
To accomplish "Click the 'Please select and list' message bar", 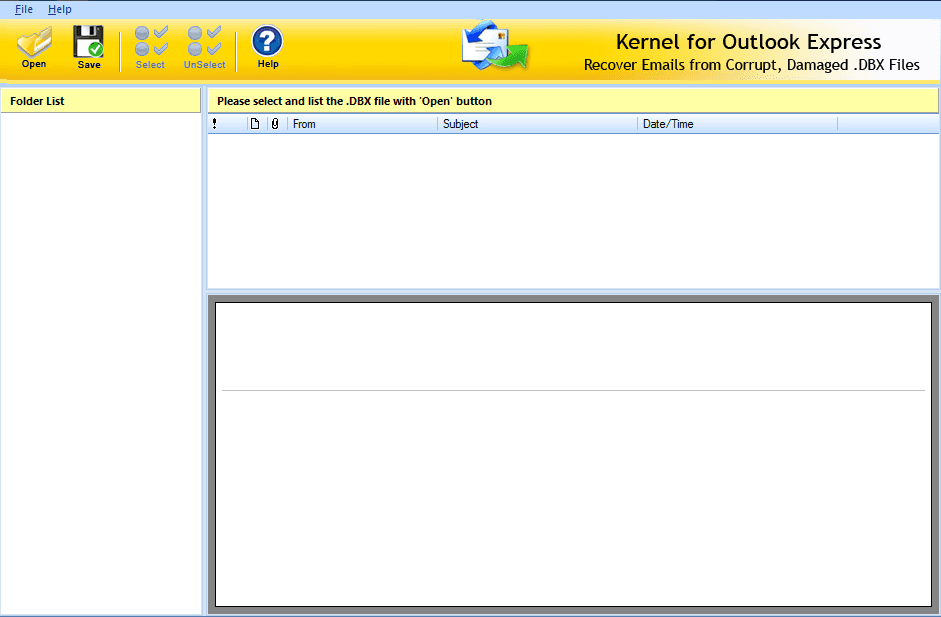I will tap(573, 101).
